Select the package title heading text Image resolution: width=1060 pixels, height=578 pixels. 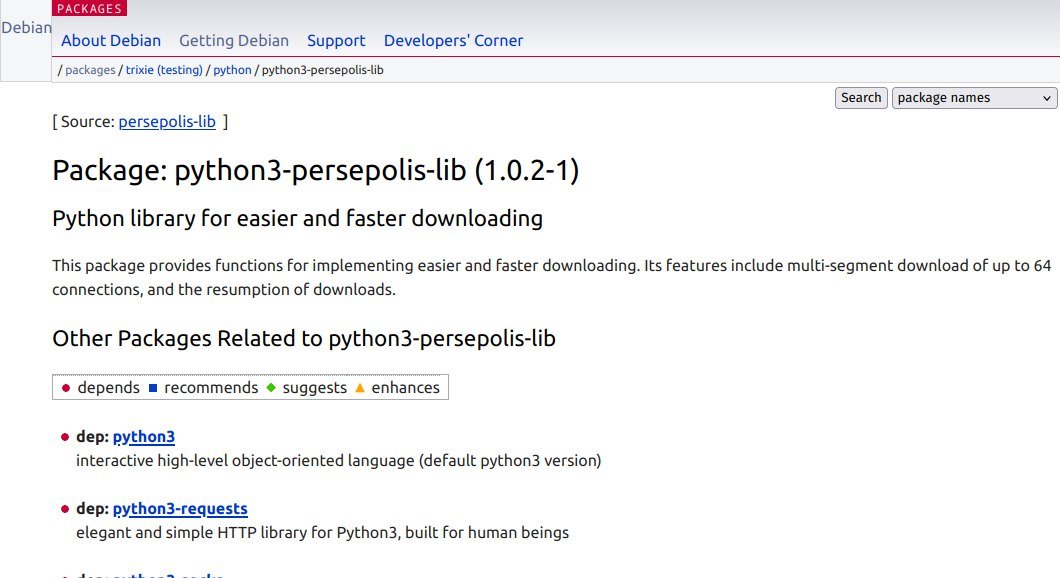[x=316, y=170]
